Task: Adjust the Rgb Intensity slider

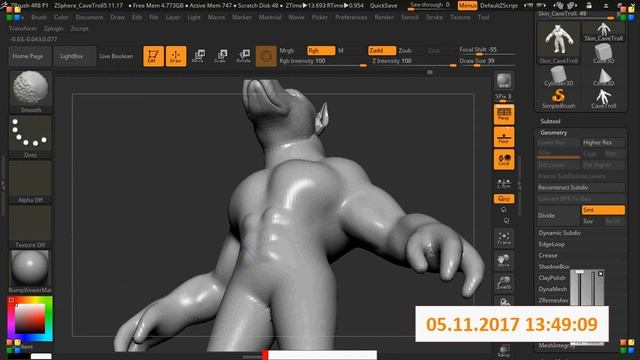Action: (322, 62)
